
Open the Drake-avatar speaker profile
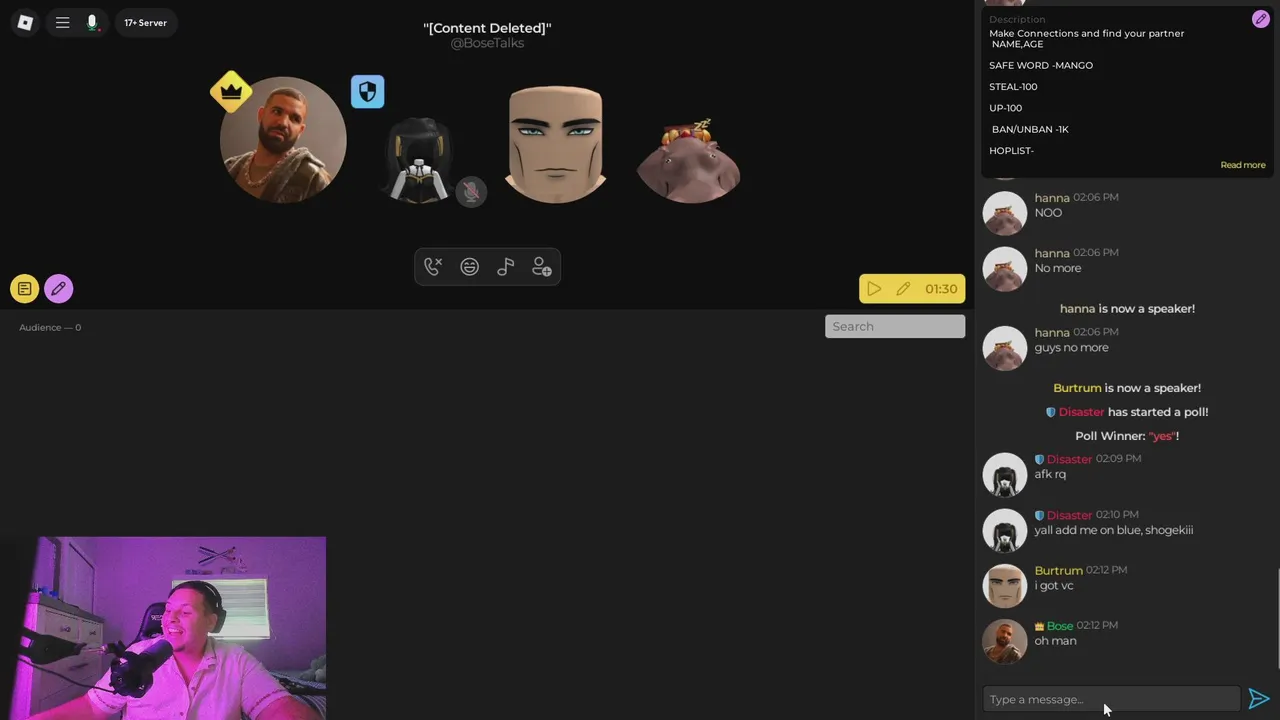tap(283, 140)
